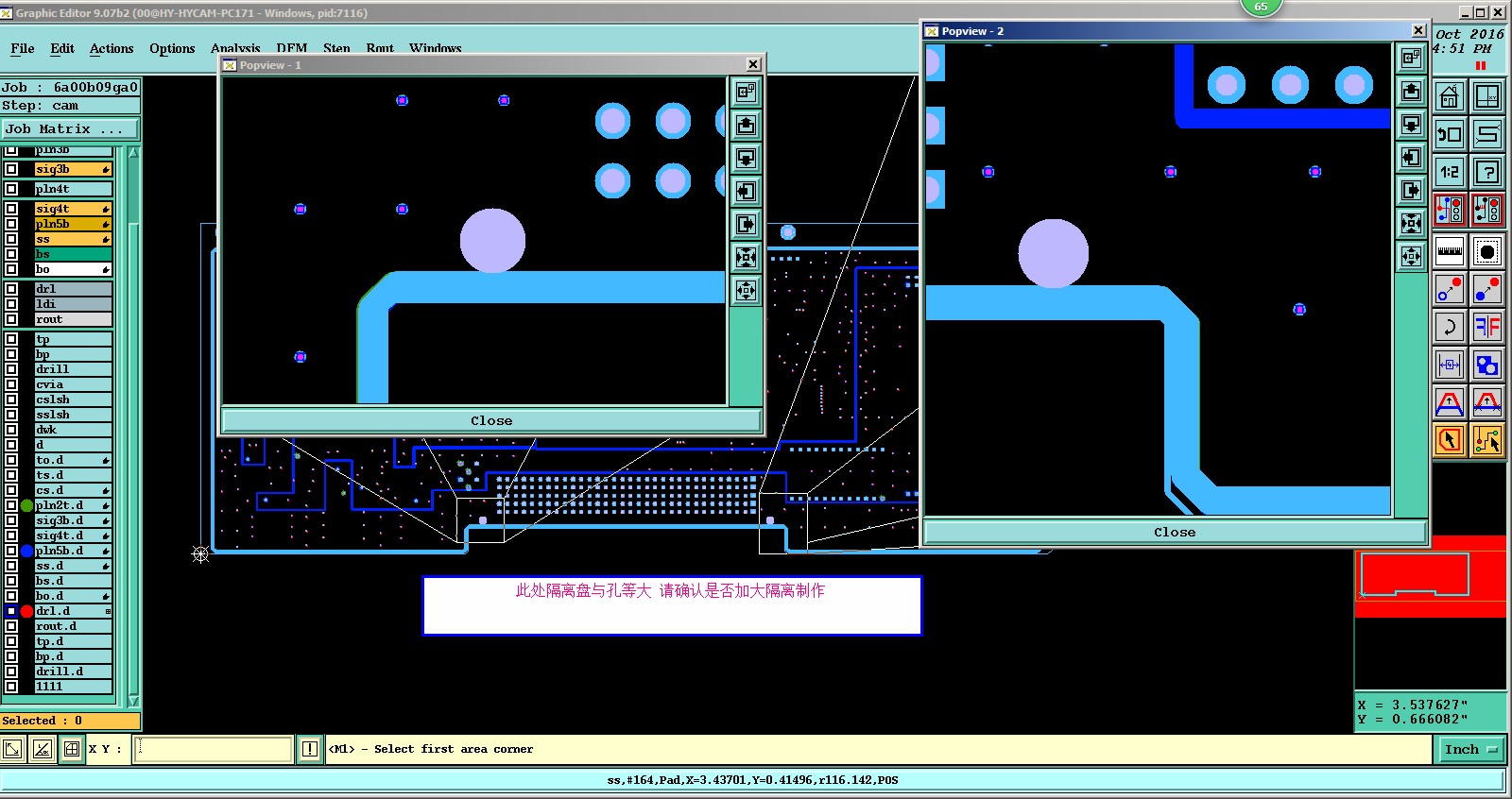Click the left red-framed net traffic-light icon
This screenshot has width=1512, height=799.
1449,210
